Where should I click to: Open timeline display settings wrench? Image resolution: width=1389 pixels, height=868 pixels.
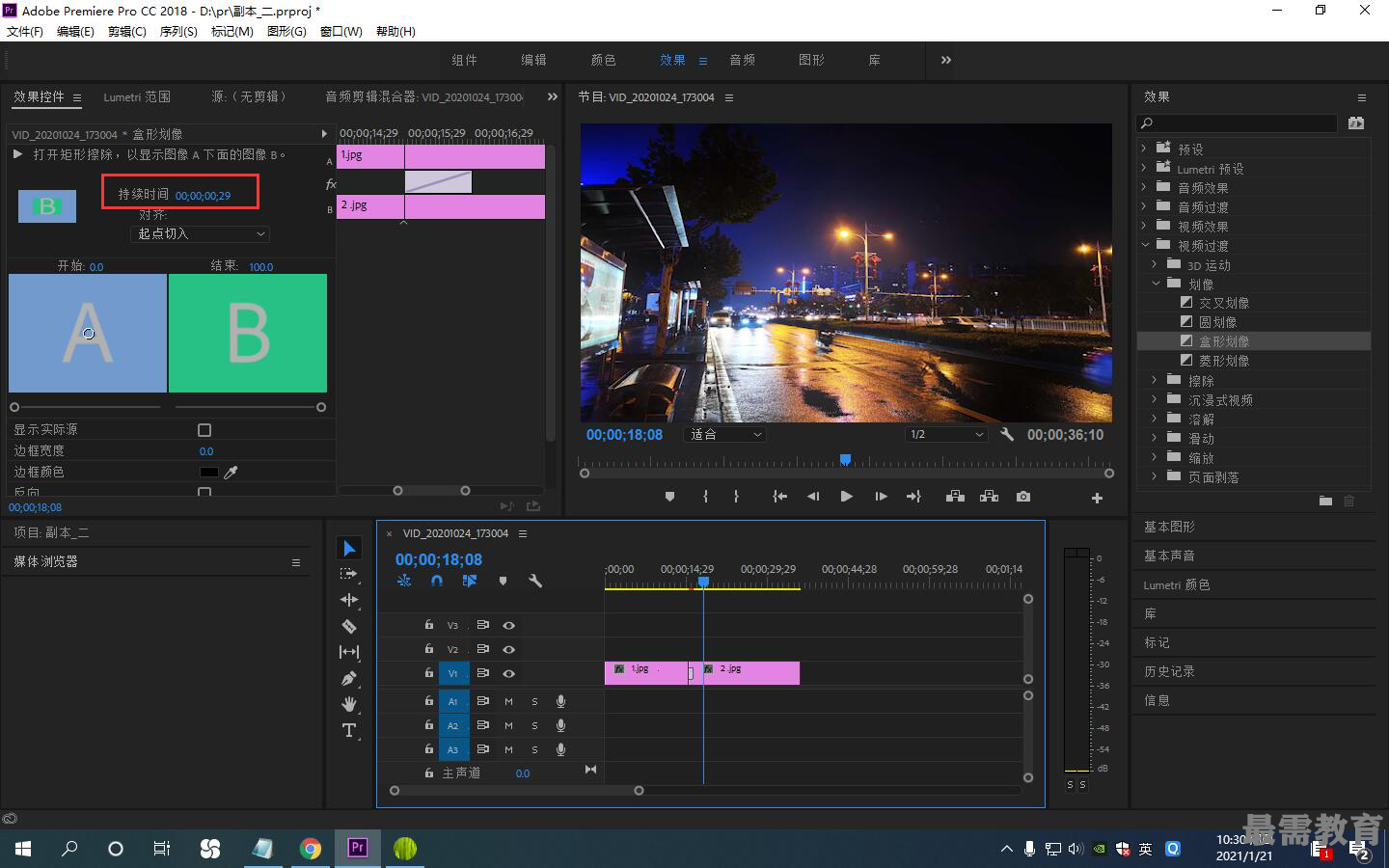click(x=535, y=581)
